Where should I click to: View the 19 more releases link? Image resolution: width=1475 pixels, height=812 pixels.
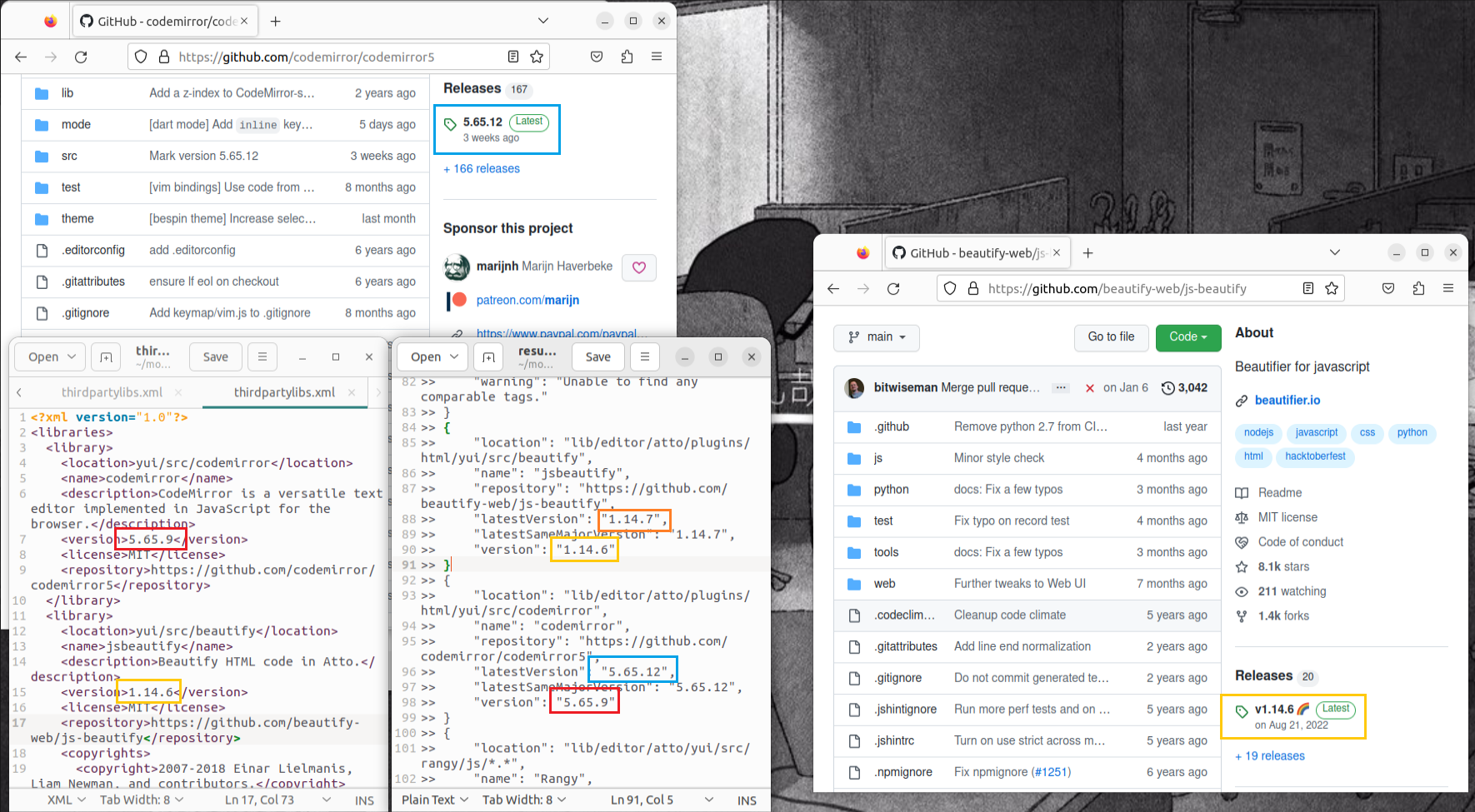[1270, 756]
